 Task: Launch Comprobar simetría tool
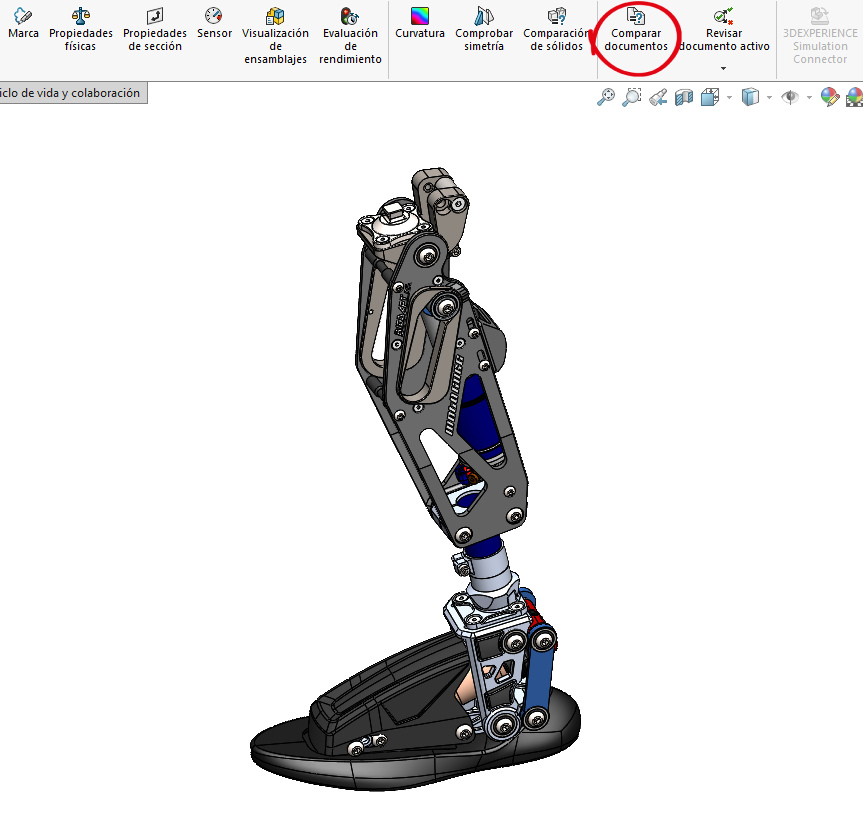(484, 30)
